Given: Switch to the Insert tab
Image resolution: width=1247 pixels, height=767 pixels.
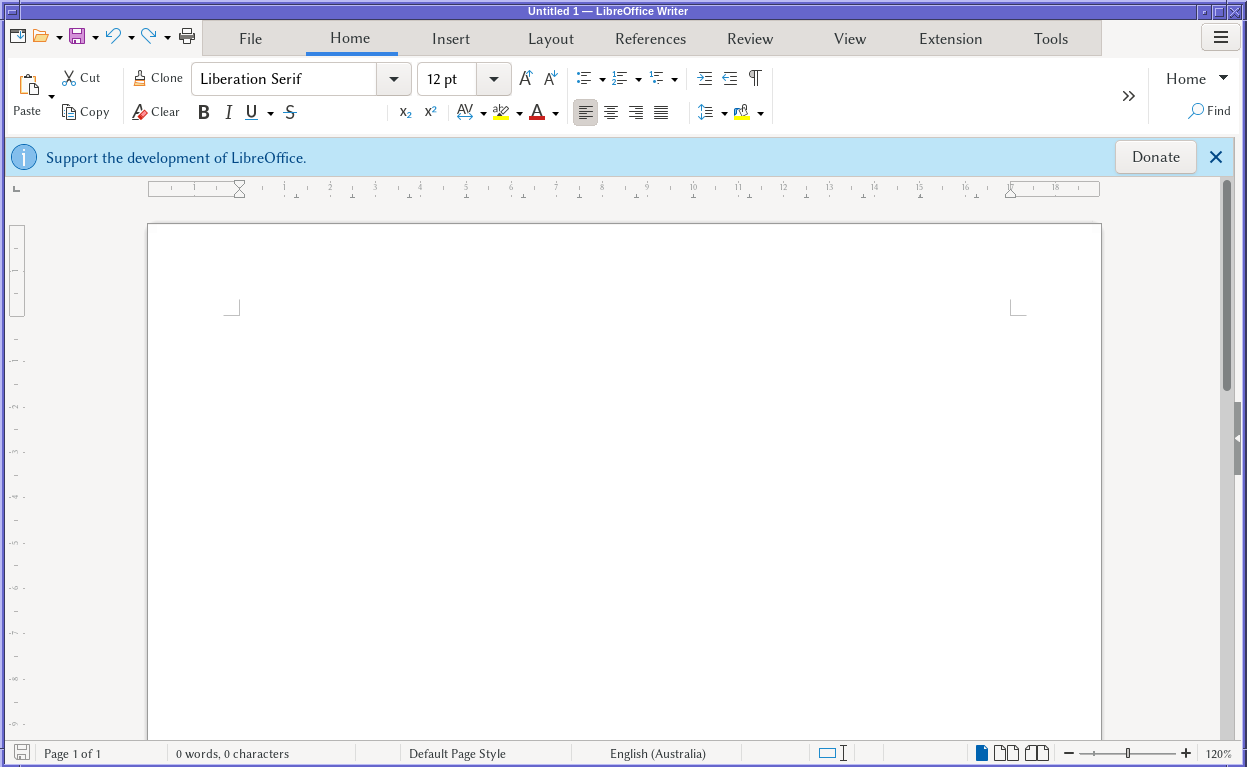Looking at the screenshot, I should tap(451, 39).
